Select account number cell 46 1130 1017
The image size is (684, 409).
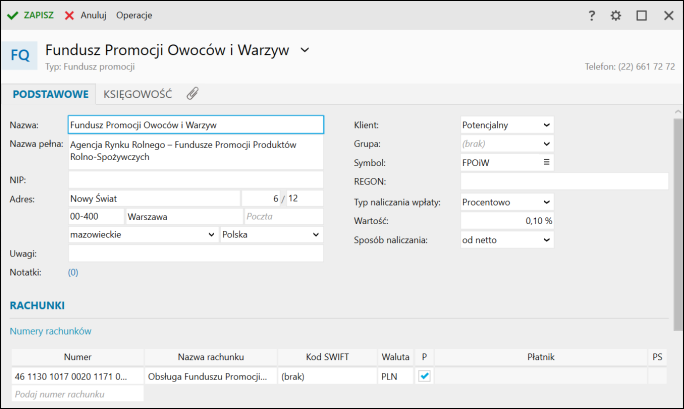[x=78, y=376]
